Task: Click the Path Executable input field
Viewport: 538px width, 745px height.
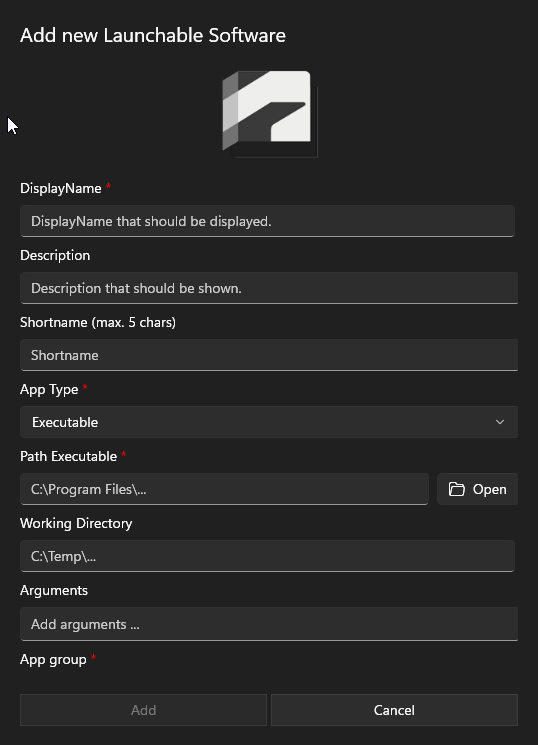Action: [224, 489]
